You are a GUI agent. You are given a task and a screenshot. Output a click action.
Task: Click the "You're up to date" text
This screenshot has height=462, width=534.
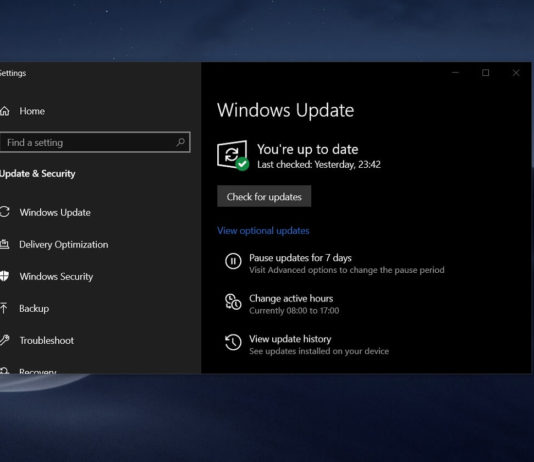pyautogui.click(x=308, y=149)
